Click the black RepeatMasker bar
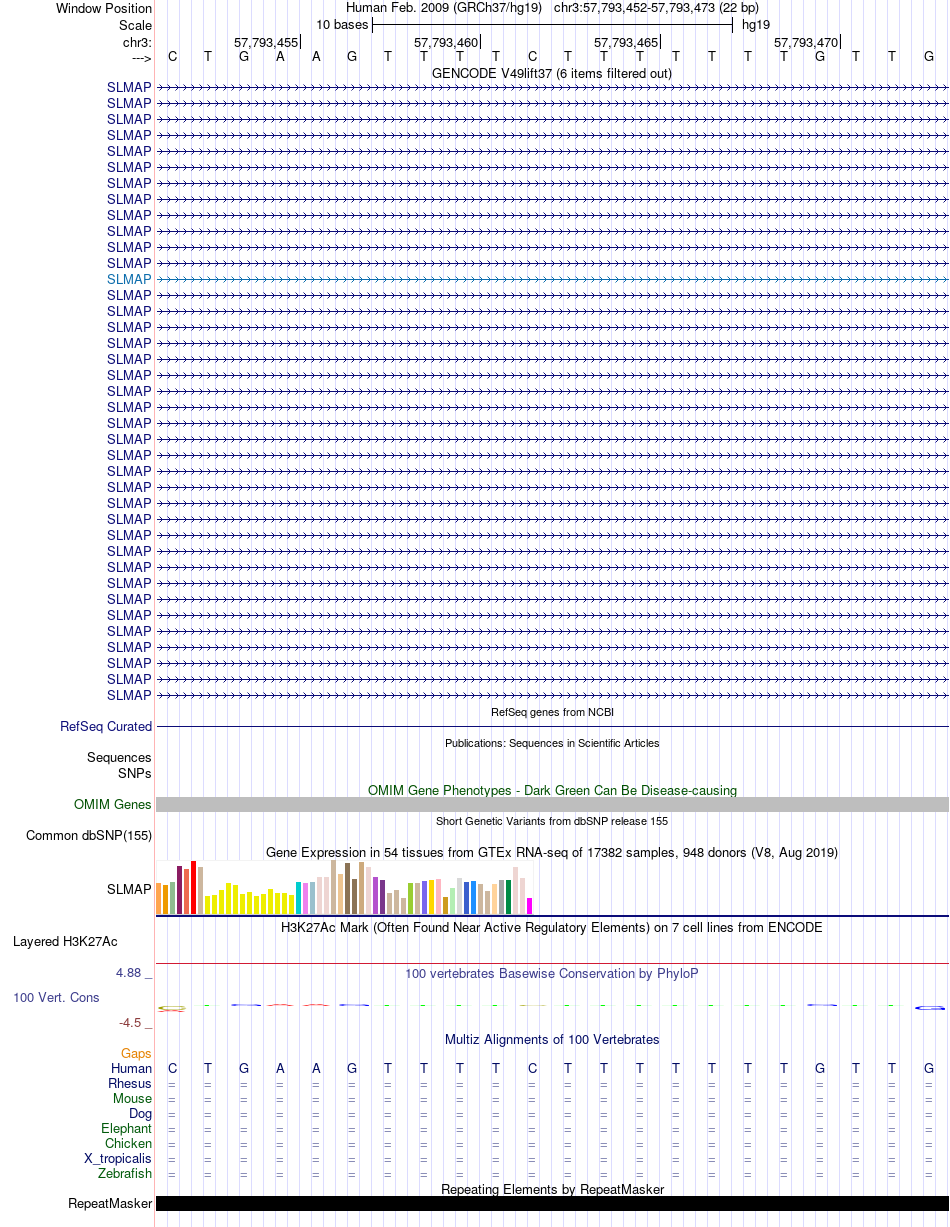The image size is (950, 1227). tap(552, 1204)
